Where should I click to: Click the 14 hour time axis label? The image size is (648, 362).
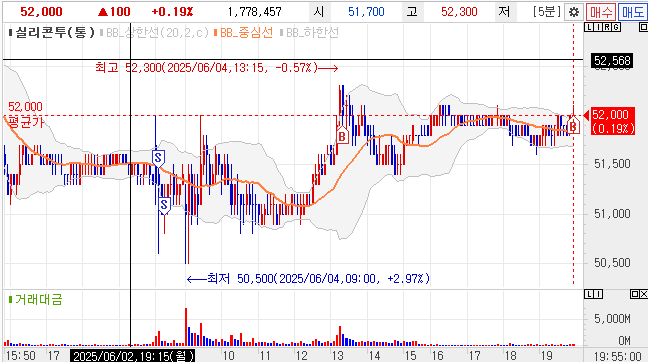tap(374, 356)
